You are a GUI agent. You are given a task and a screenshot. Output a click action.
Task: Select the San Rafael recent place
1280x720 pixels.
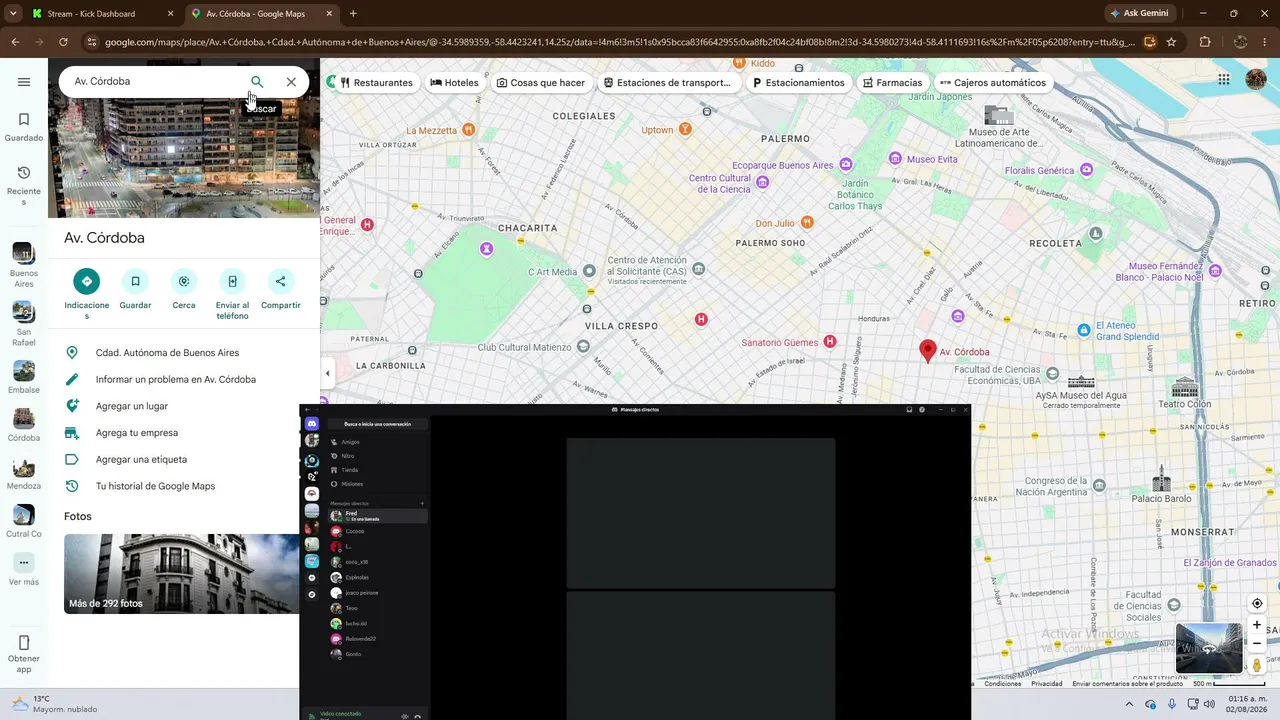pyautogui.click(x=24, y=324)
